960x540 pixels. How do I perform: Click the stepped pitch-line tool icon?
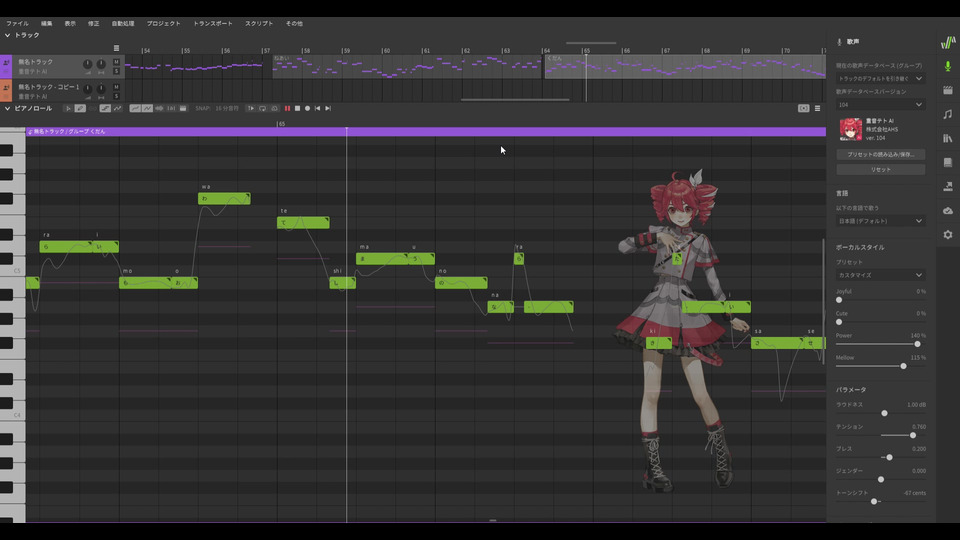tap(105, 108)
